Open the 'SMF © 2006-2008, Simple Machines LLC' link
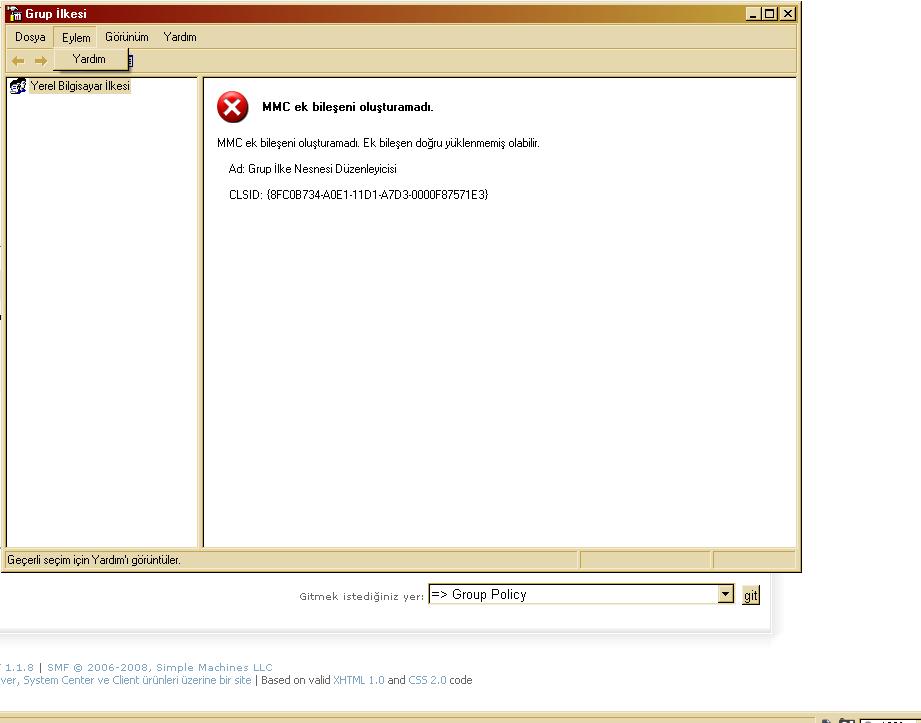This screenshot has height=723, width=921. coord(160,667)
